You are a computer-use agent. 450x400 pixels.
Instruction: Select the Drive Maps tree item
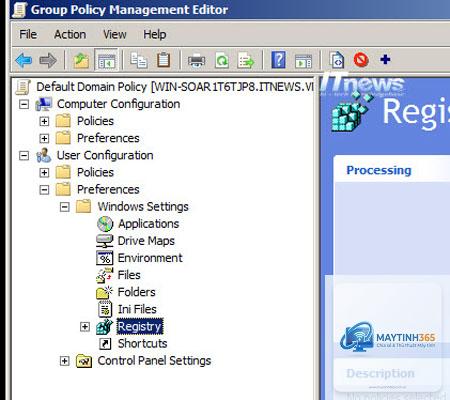(146, 241)
